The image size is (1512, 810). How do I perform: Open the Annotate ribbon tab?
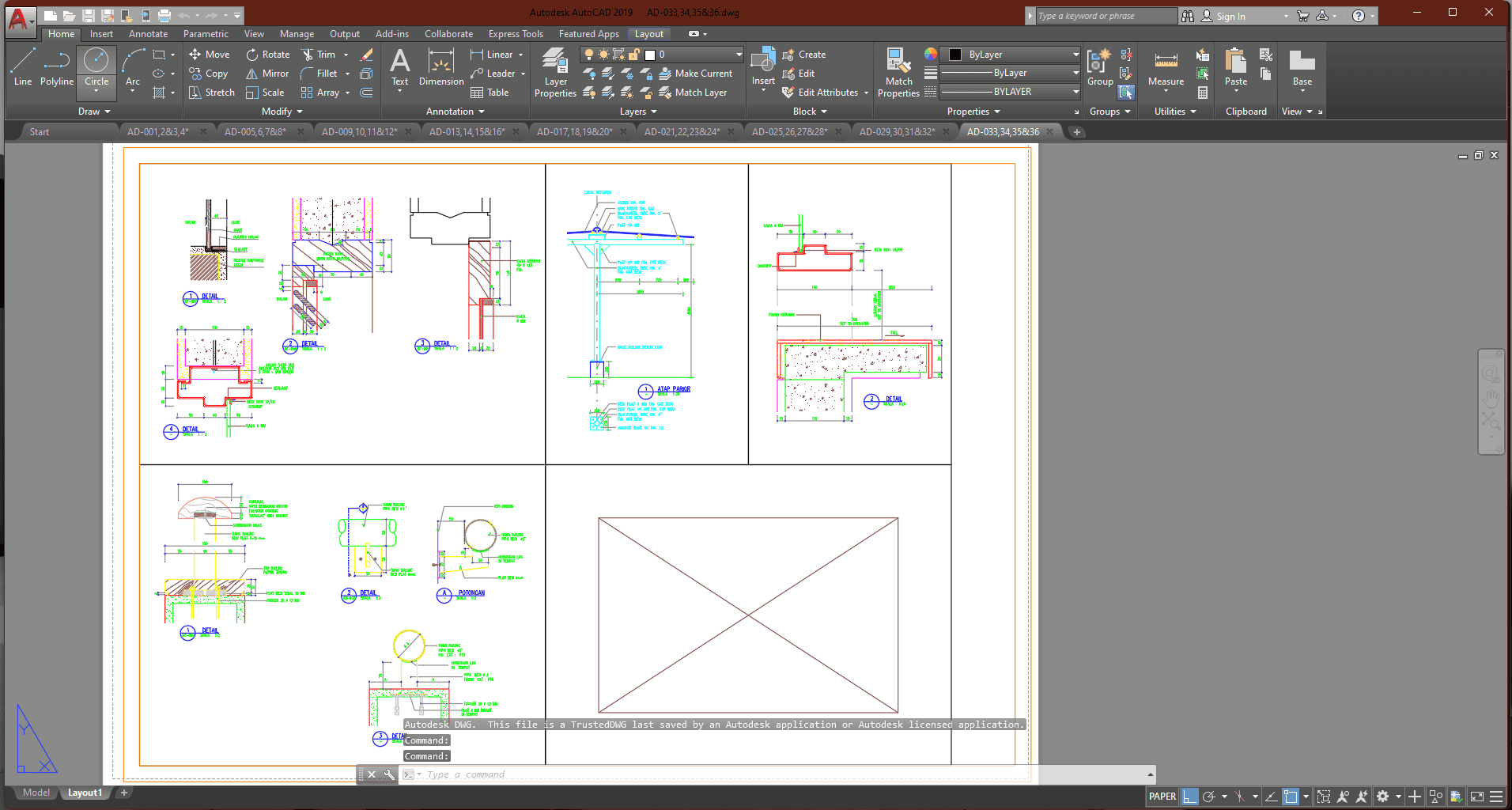pos(148,34)
